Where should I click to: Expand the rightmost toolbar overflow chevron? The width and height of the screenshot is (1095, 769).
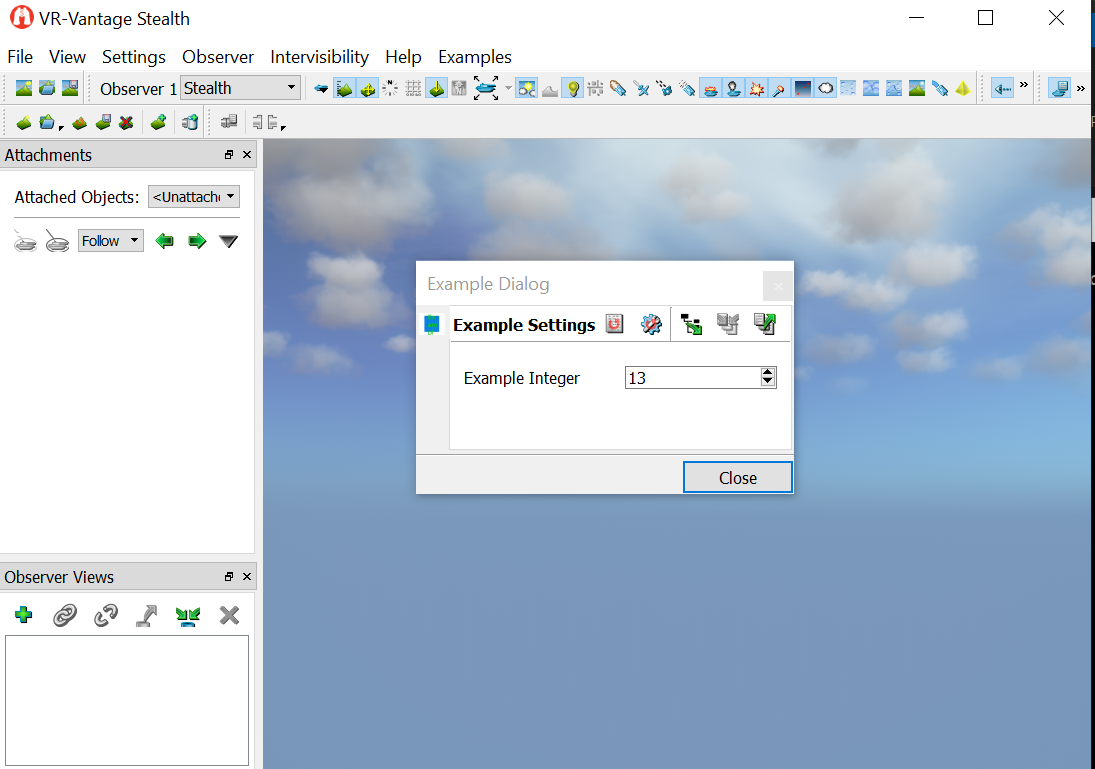pos(1080,88)
